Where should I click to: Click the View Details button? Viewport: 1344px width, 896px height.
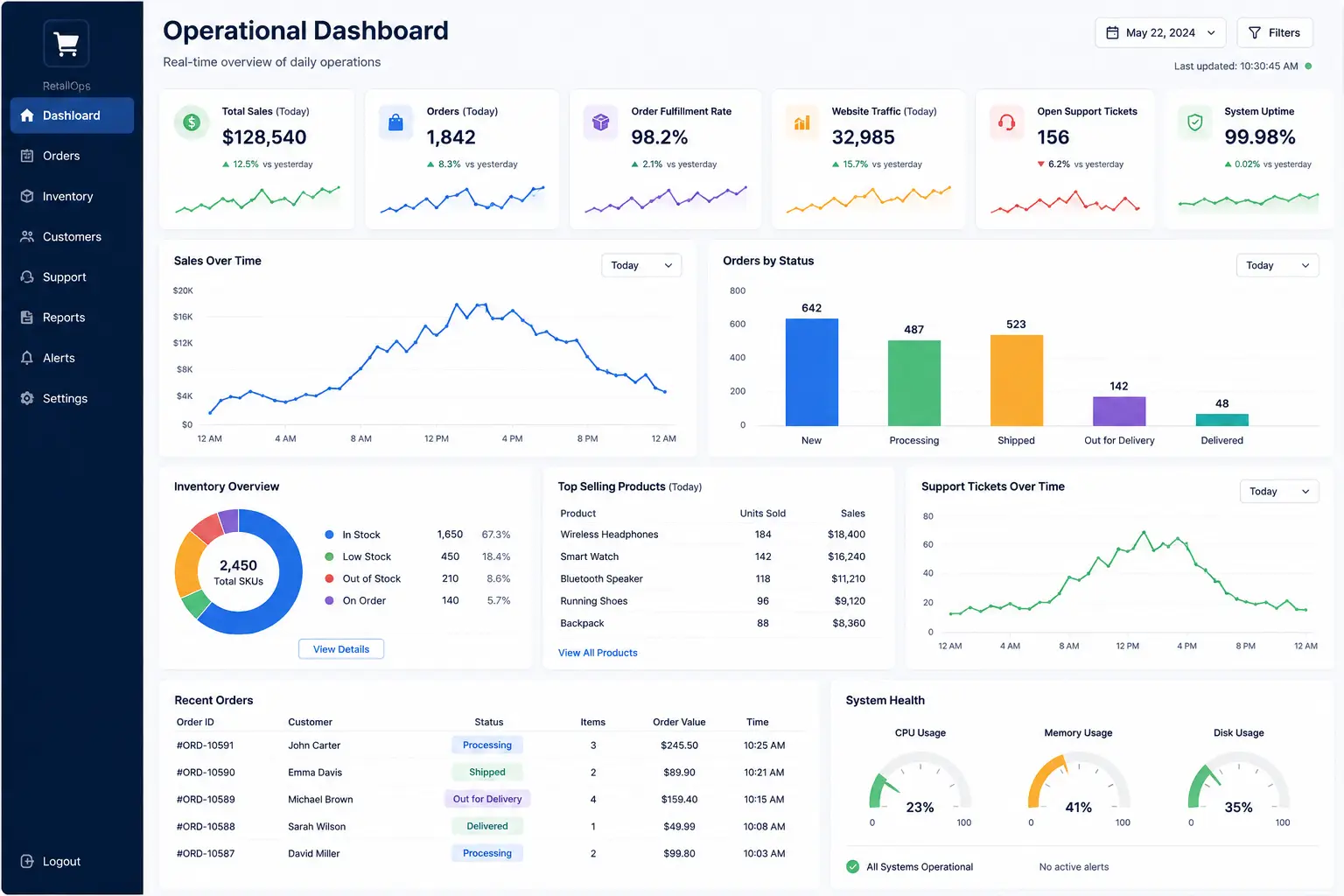point(341,649)
